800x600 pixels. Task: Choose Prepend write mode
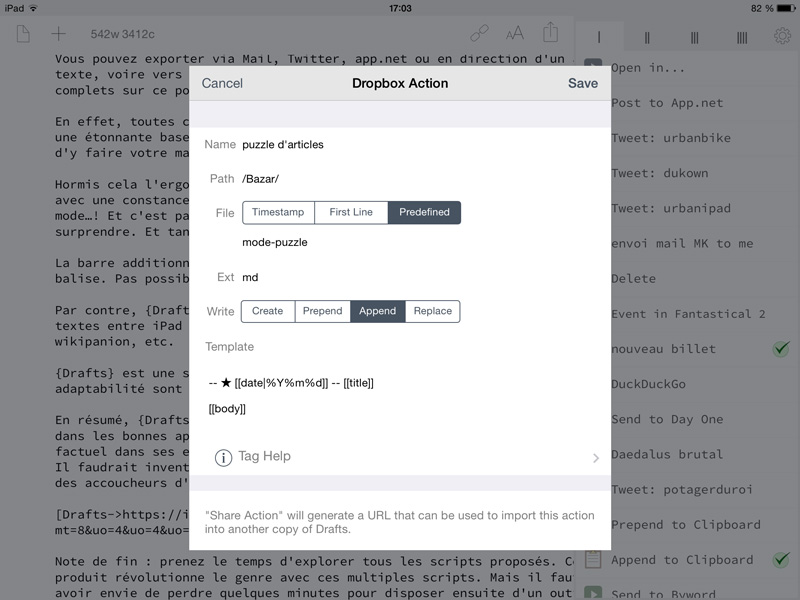[x=322, y=311]
